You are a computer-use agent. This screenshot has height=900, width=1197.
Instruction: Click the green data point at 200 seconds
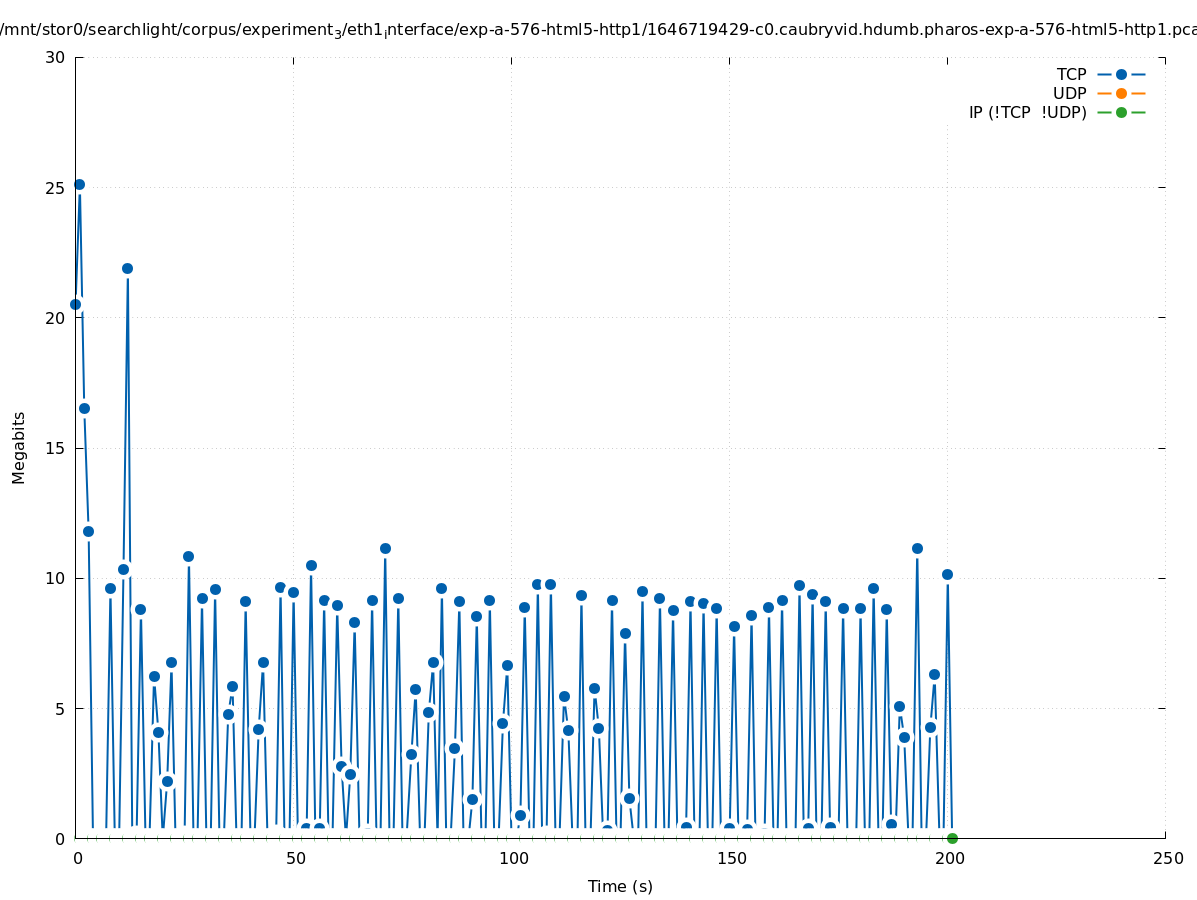[x=952, y=838]
